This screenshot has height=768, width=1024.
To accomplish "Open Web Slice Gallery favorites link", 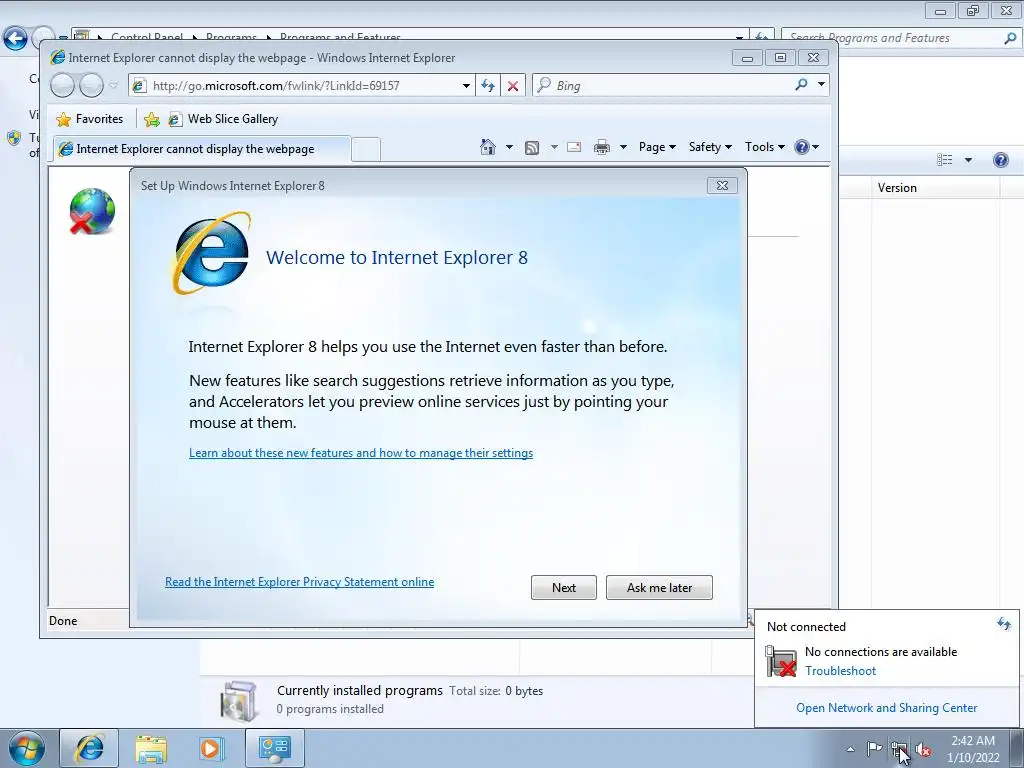I will [x=223, y=119].
